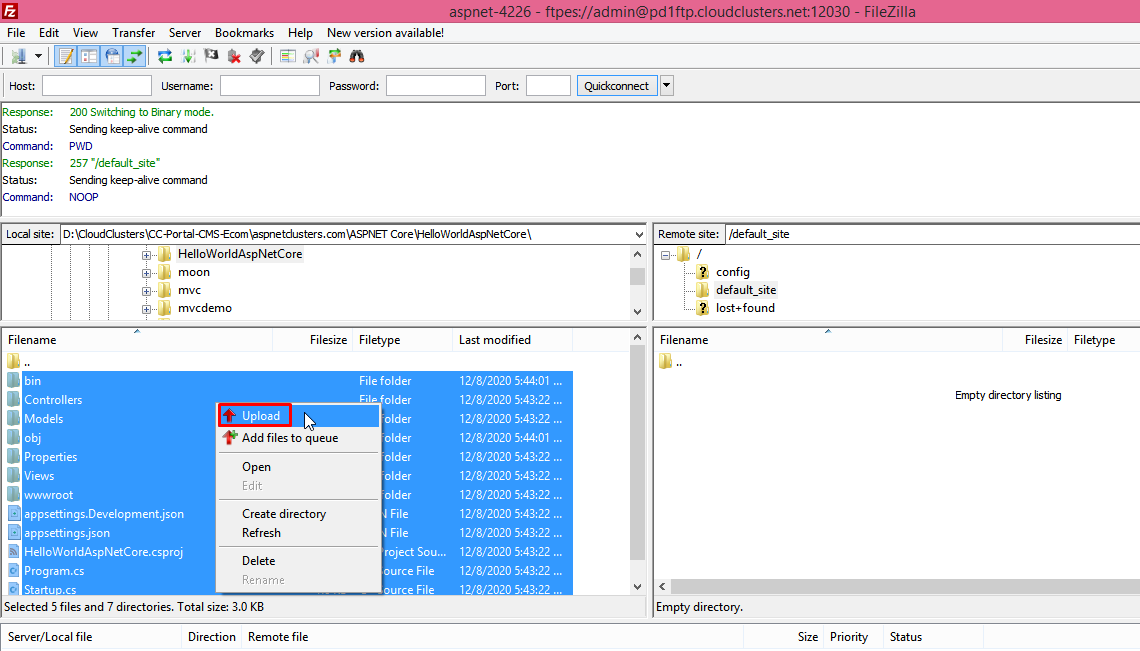1140x651 pixels.
Task: Reconnect to last server toolbar icon
Action: coord(257,56)
